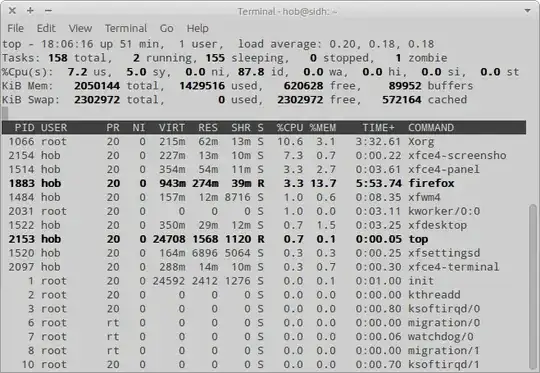Viewport: 540px width, 373px height.
Task: Click the PID 1066 cell
Action: pos(21,142)
